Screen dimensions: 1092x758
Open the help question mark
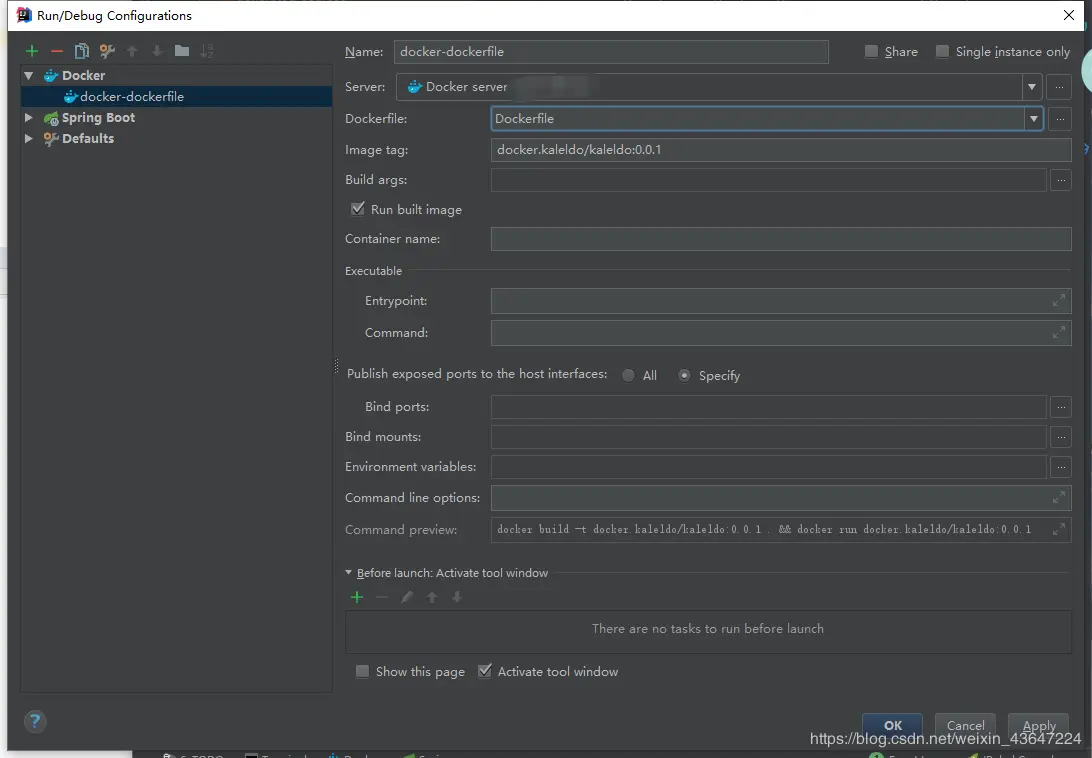pyautogui.click(x=35, y=721)
